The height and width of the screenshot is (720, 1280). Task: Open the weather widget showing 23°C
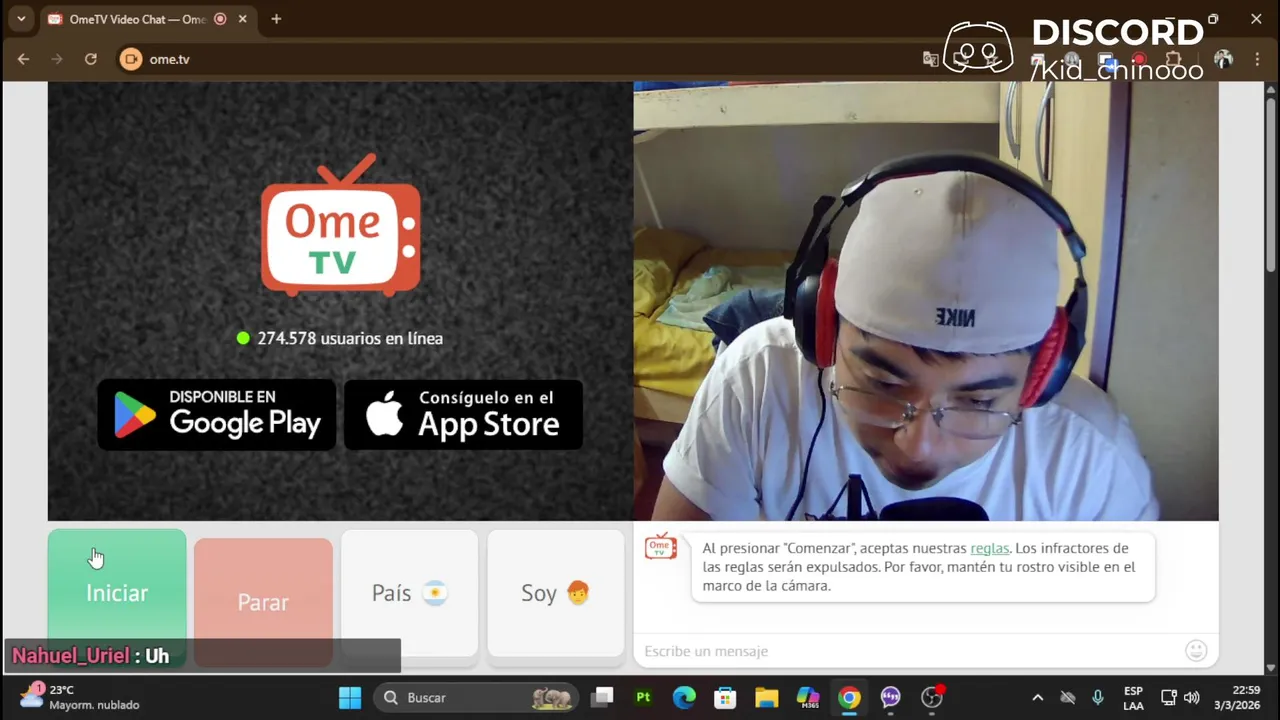80,697
